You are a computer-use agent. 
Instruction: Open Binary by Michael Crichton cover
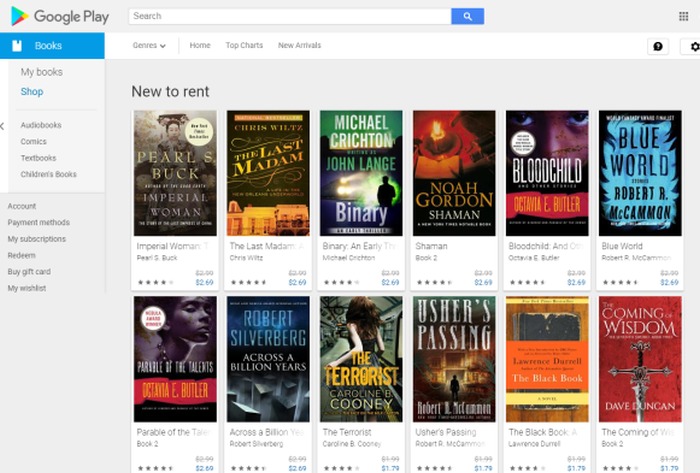pos(361,173)
